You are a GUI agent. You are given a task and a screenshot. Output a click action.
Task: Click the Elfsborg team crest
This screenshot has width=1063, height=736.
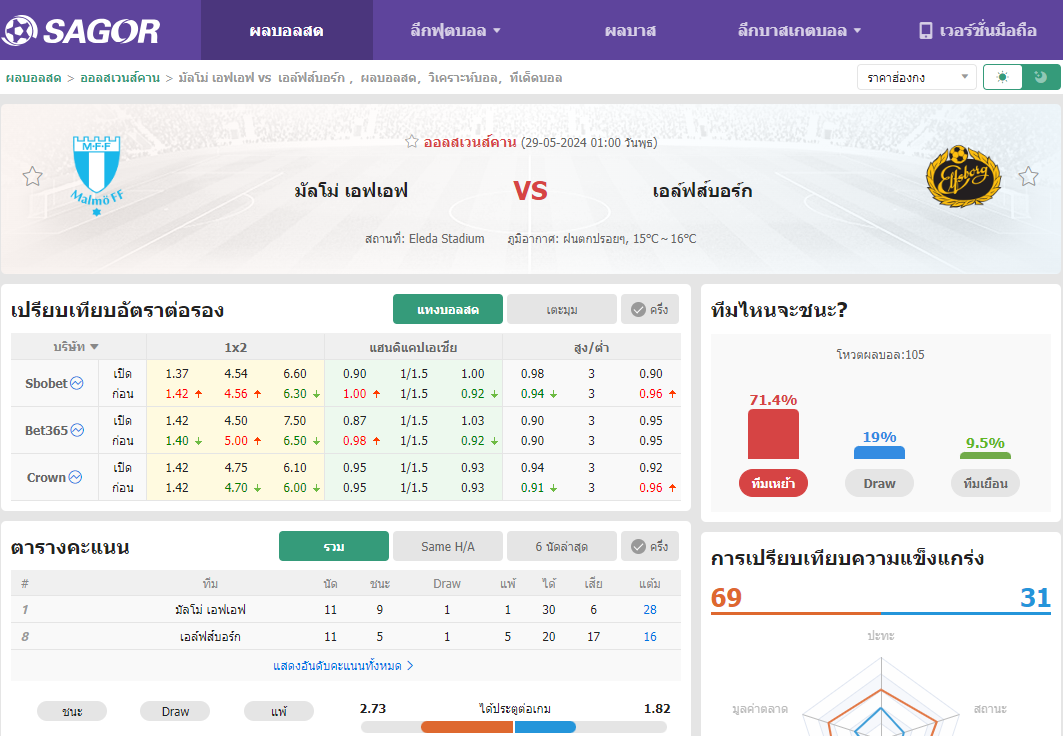(x=963, y=176)
